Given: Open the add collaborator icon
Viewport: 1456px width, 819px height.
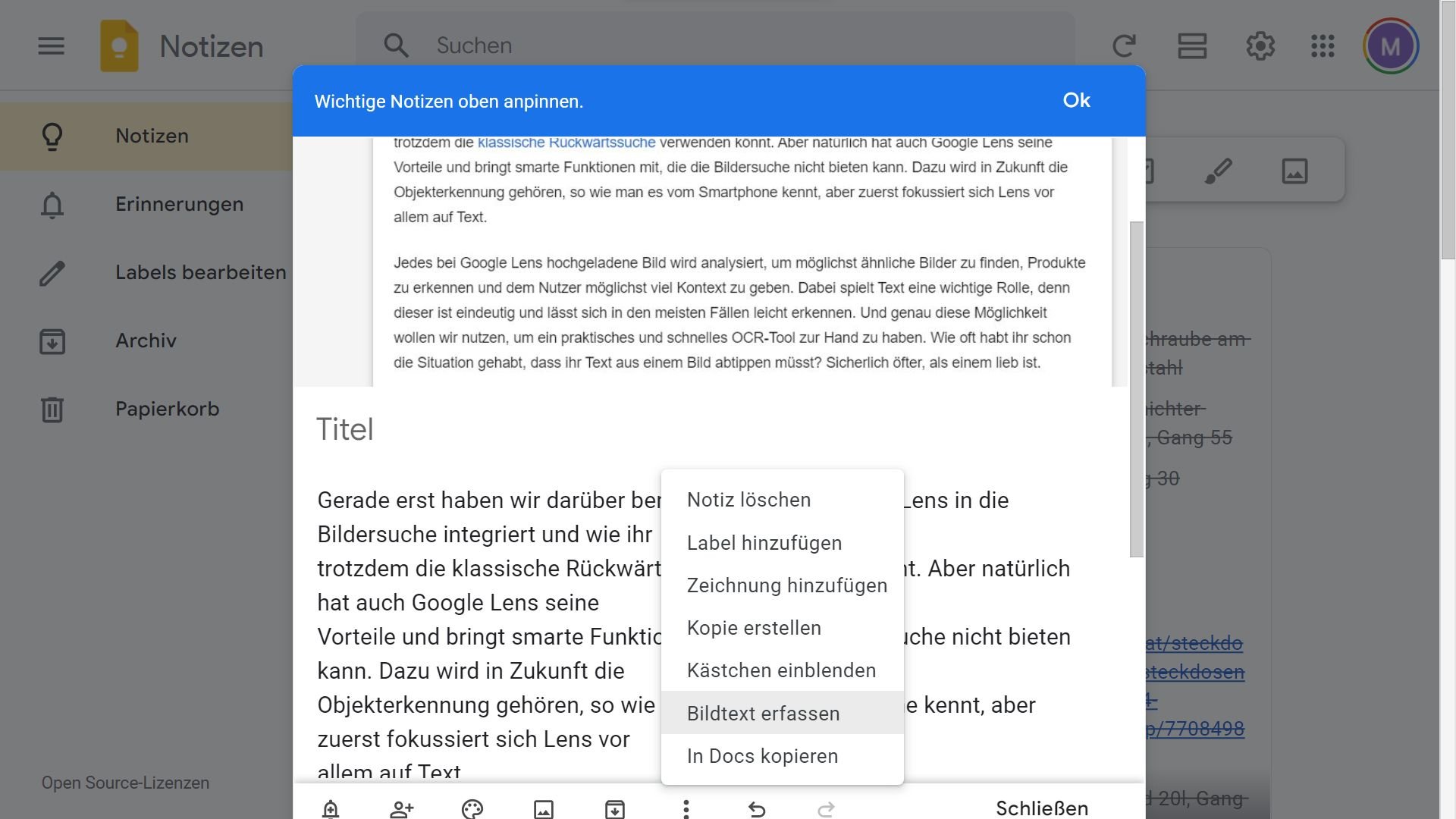Looking at the screenshot, I should click(401, 808).
